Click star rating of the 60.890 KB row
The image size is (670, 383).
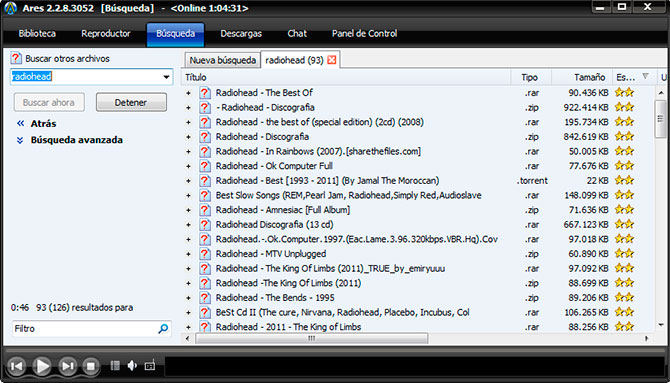[x=624, y=254]
